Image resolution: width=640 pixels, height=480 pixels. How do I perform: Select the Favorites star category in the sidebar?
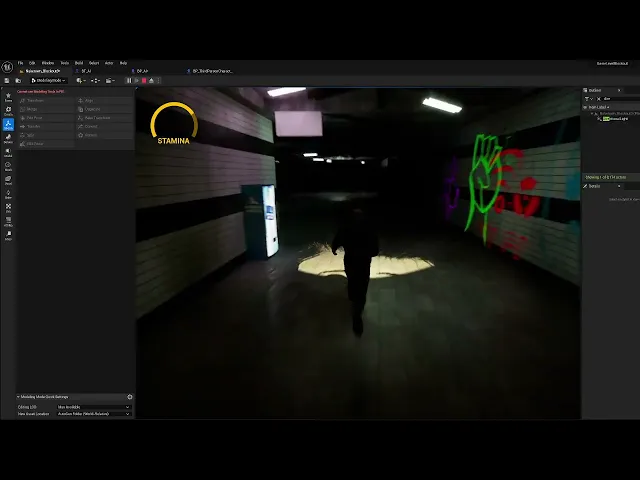point(8,97)
